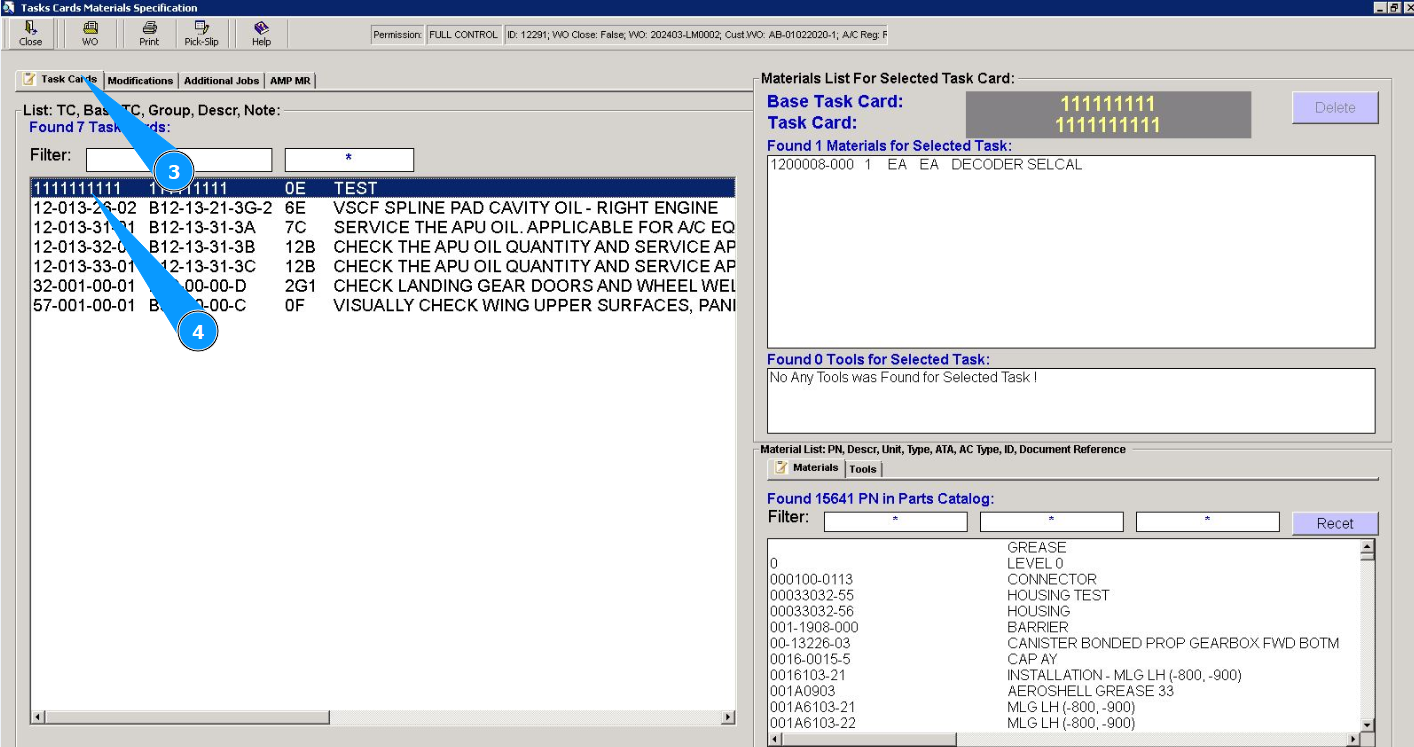
Task: Click the Delete button
Action: click(1335, 108)
